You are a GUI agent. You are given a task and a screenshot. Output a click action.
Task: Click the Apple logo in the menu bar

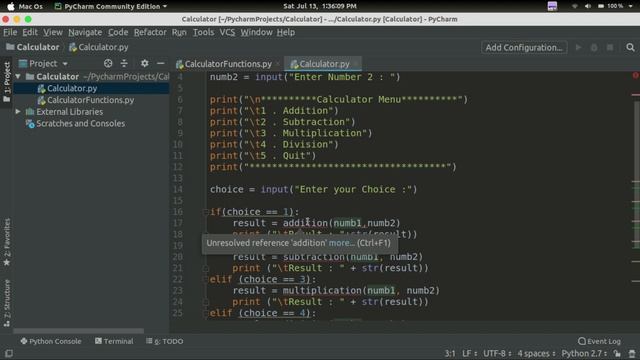11,6
